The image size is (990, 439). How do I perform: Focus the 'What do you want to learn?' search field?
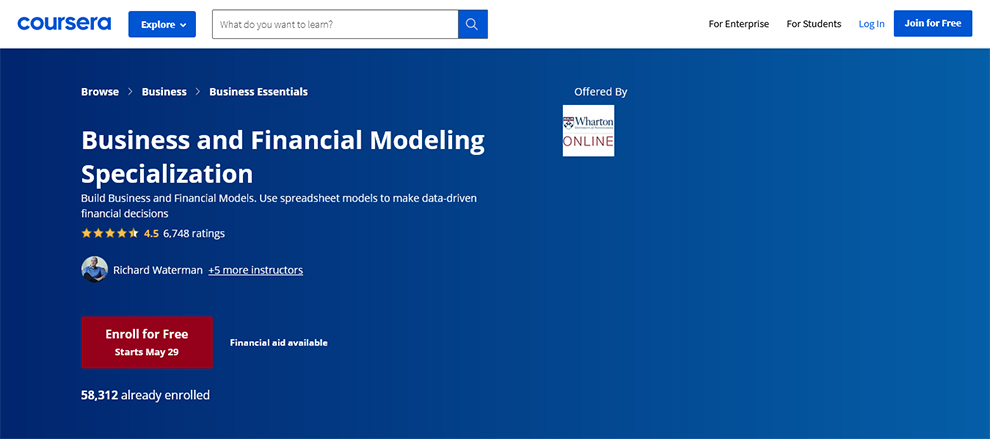tap(335, 24)
